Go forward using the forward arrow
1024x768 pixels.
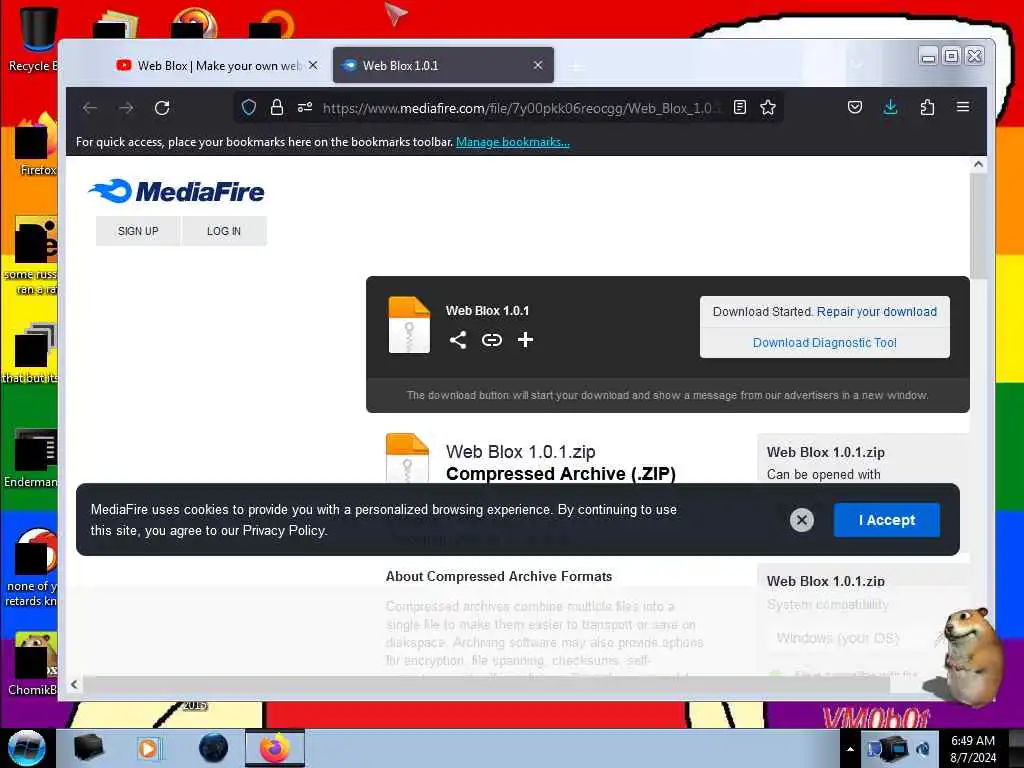click(126, 108)
